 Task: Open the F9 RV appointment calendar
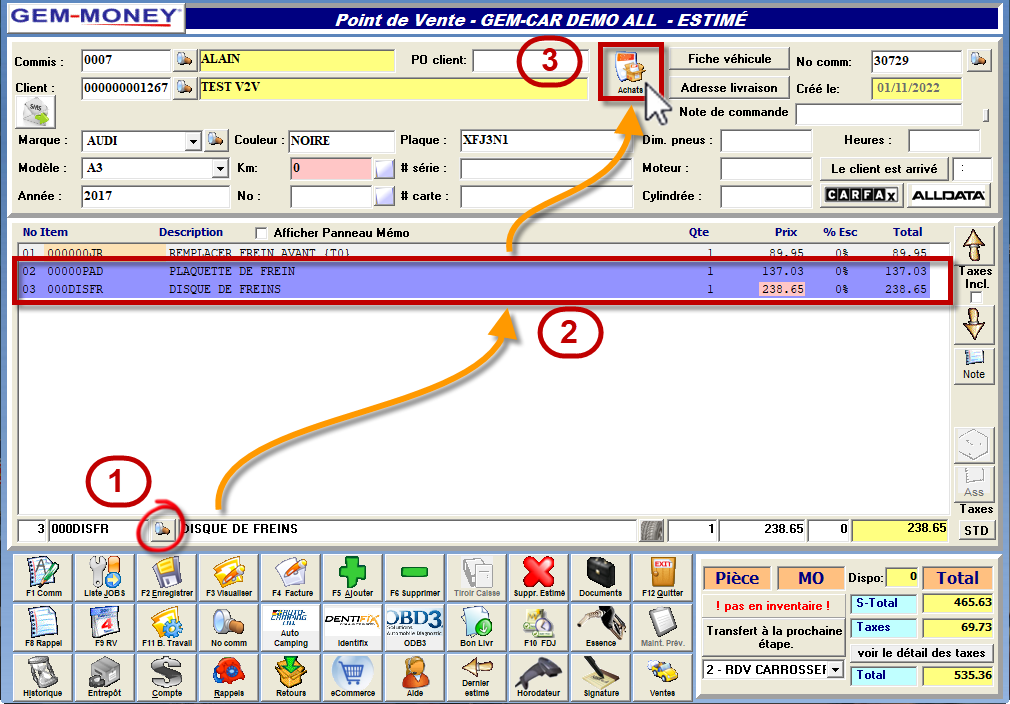coord(105,627)
